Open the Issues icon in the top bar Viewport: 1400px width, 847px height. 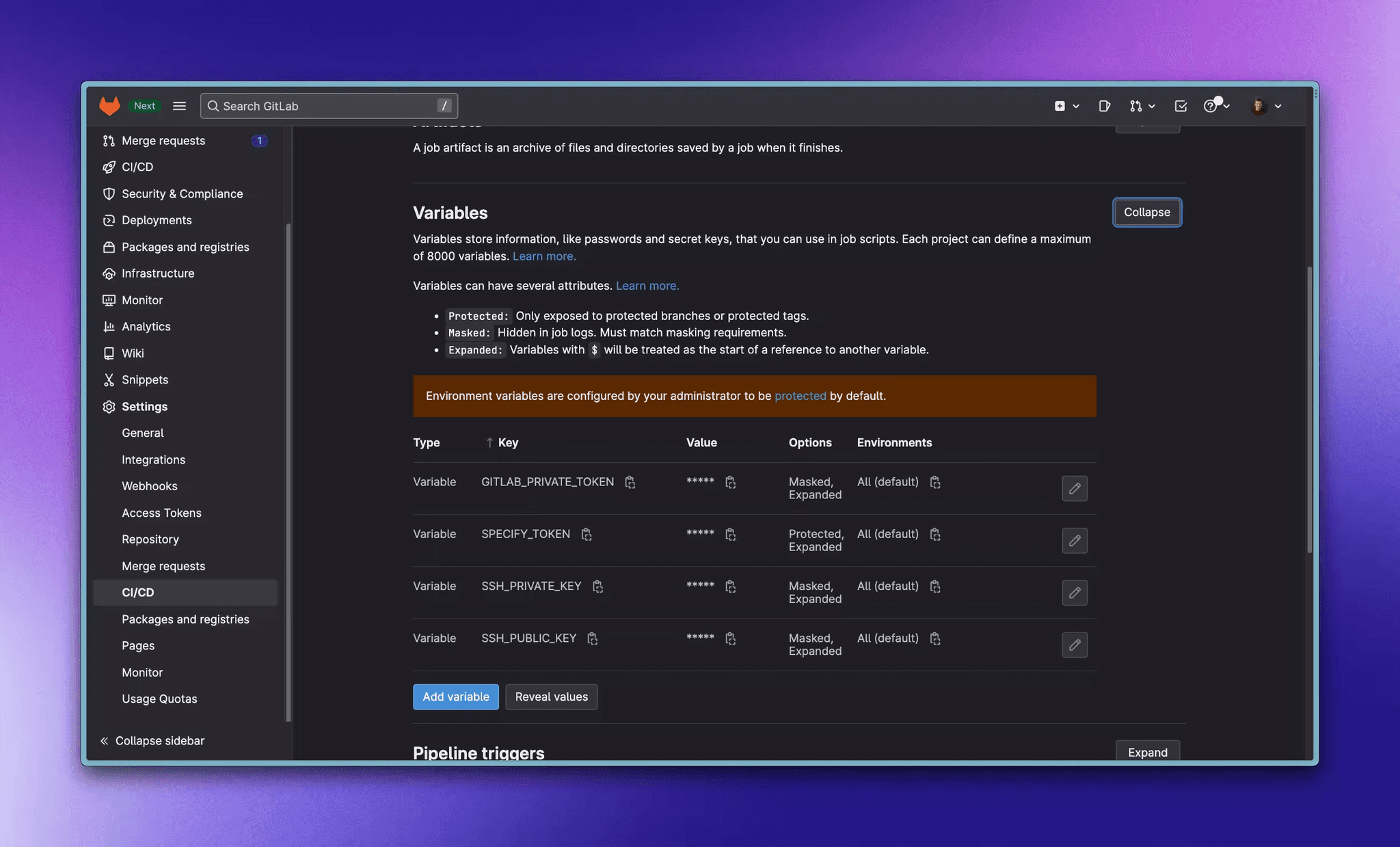(x=1104, y=106)
